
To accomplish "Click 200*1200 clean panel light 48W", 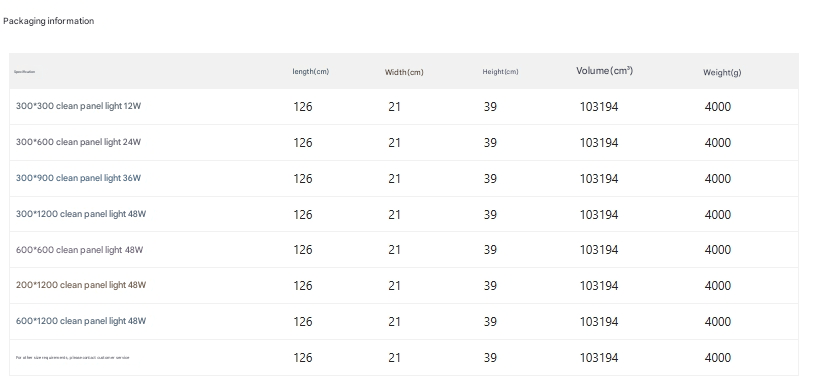I will [x=81, y=285].
